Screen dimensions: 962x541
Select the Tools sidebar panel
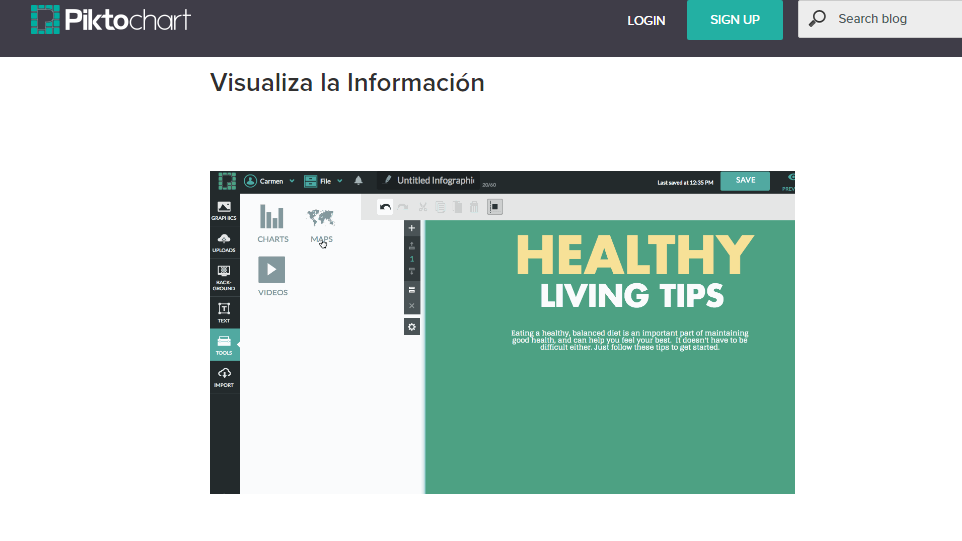(224, 345)
